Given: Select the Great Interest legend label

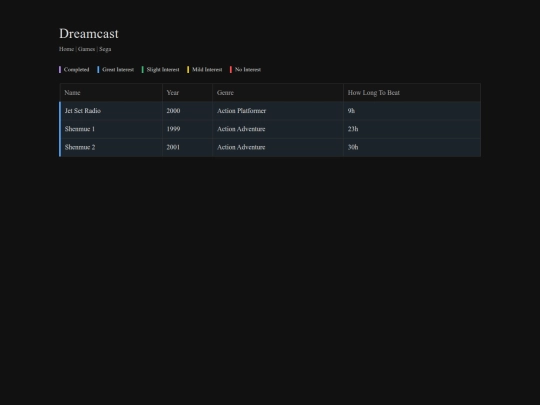Looking at the screenshot, I should (118, 70).
